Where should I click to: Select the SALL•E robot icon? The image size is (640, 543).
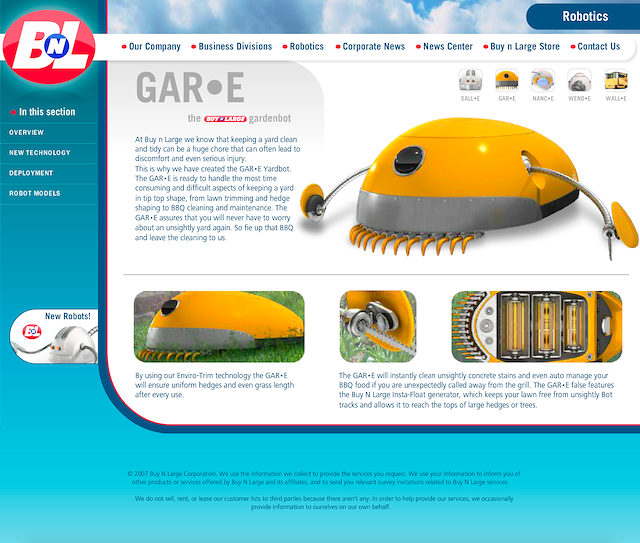(x=470, y=85)
